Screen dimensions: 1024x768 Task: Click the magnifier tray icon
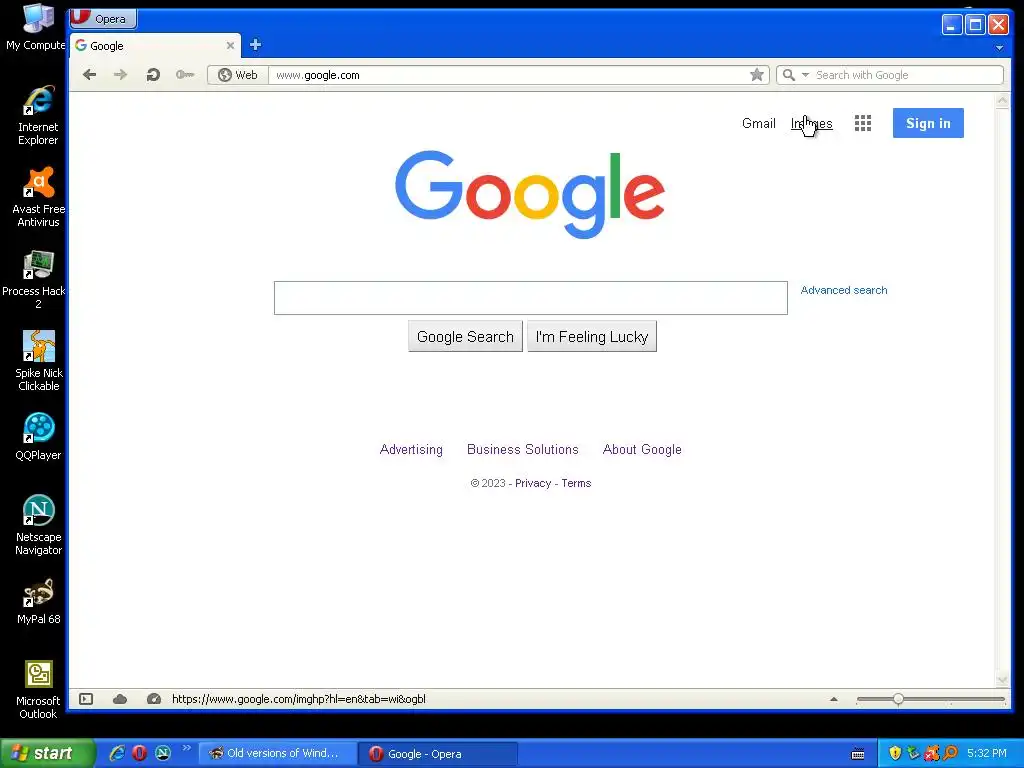tap(950, 753)
